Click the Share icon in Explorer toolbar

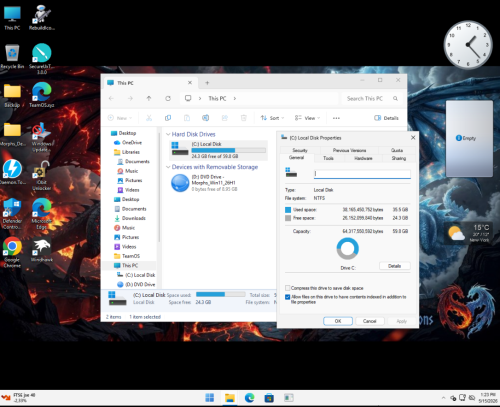click(x=225, y=118)
